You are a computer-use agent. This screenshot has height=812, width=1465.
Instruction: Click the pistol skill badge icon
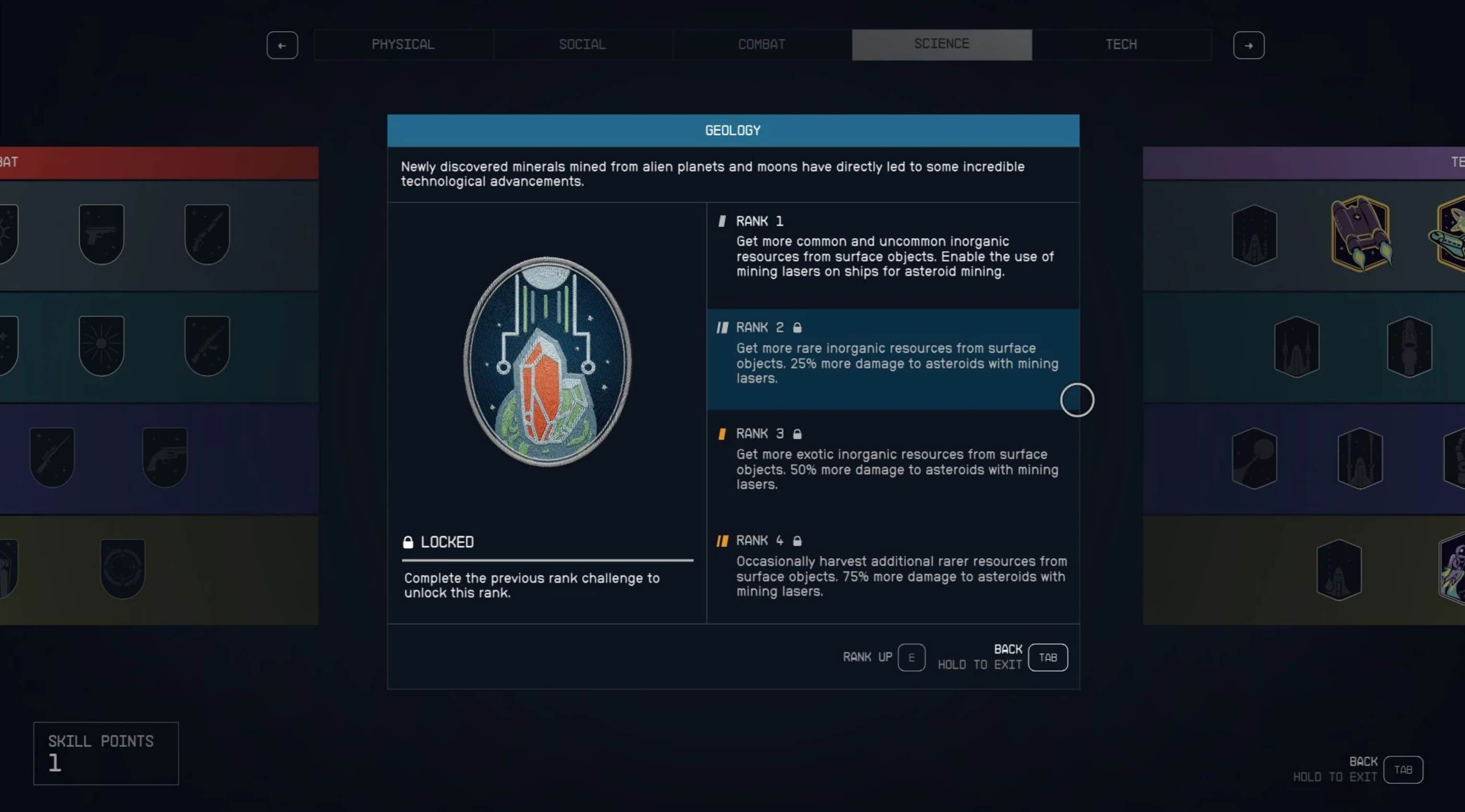(x=101, y=234)
